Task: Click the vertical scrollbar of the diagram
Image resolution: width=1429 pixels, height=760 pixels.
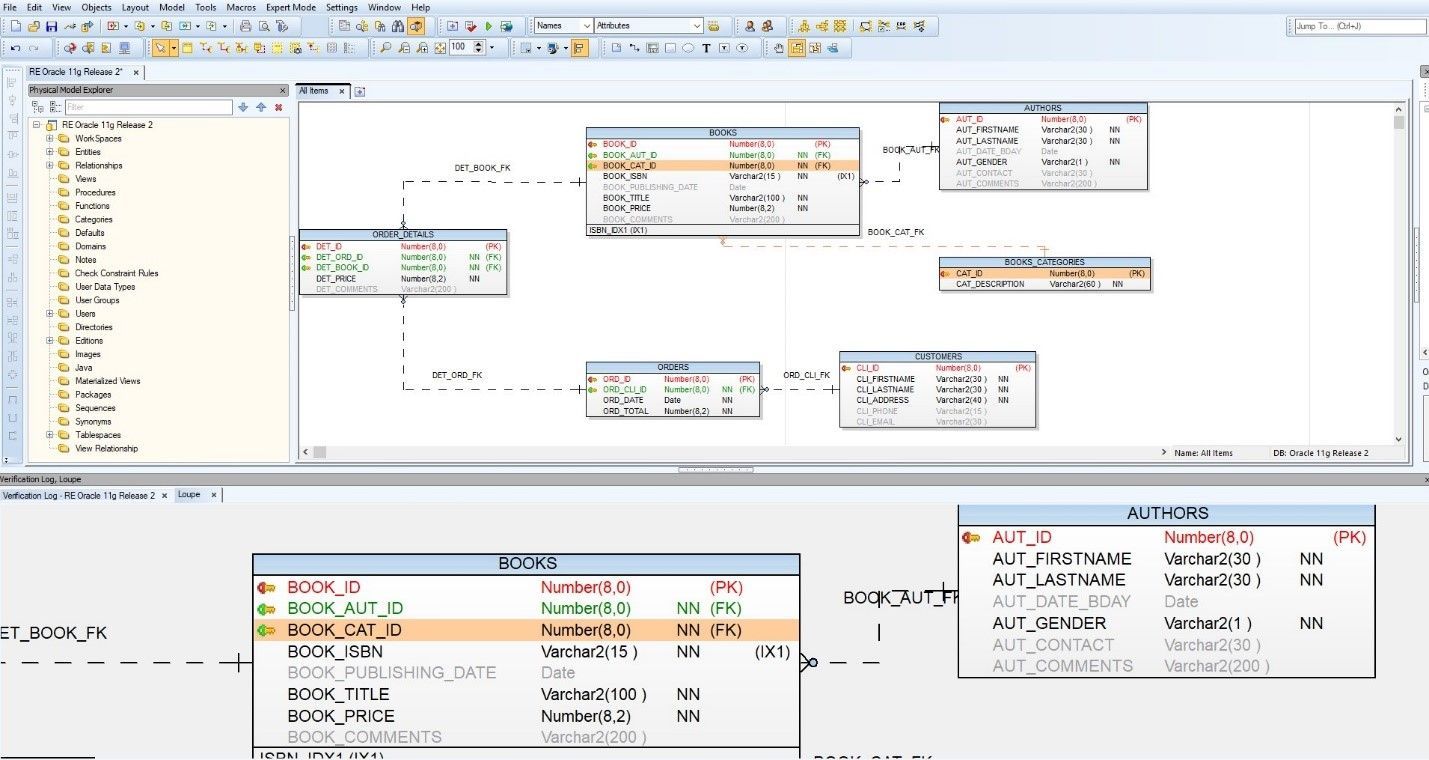Action: tap(1399, 275)
